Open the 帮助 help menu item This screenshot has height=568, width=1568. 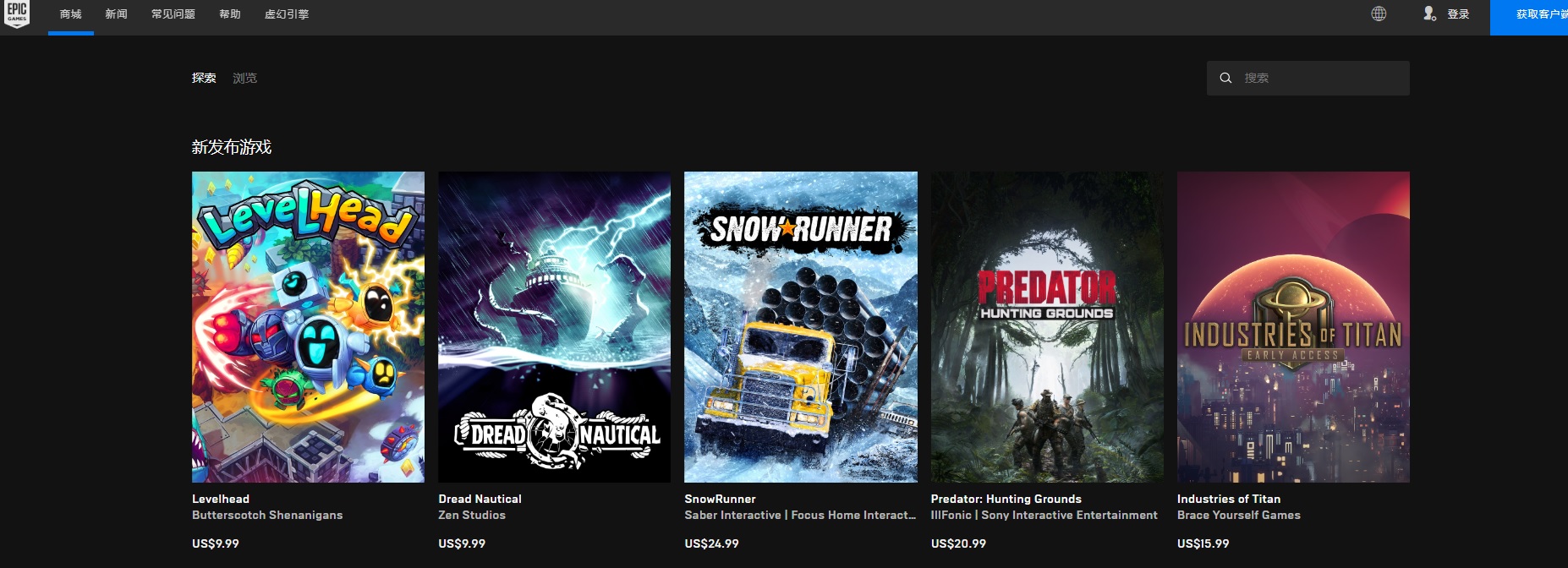coord(230,14)
